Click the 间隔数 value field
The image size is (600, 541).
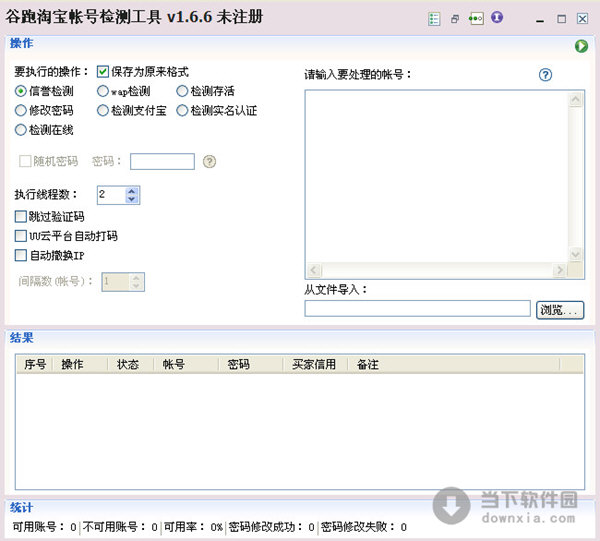[x=116, y=282]
